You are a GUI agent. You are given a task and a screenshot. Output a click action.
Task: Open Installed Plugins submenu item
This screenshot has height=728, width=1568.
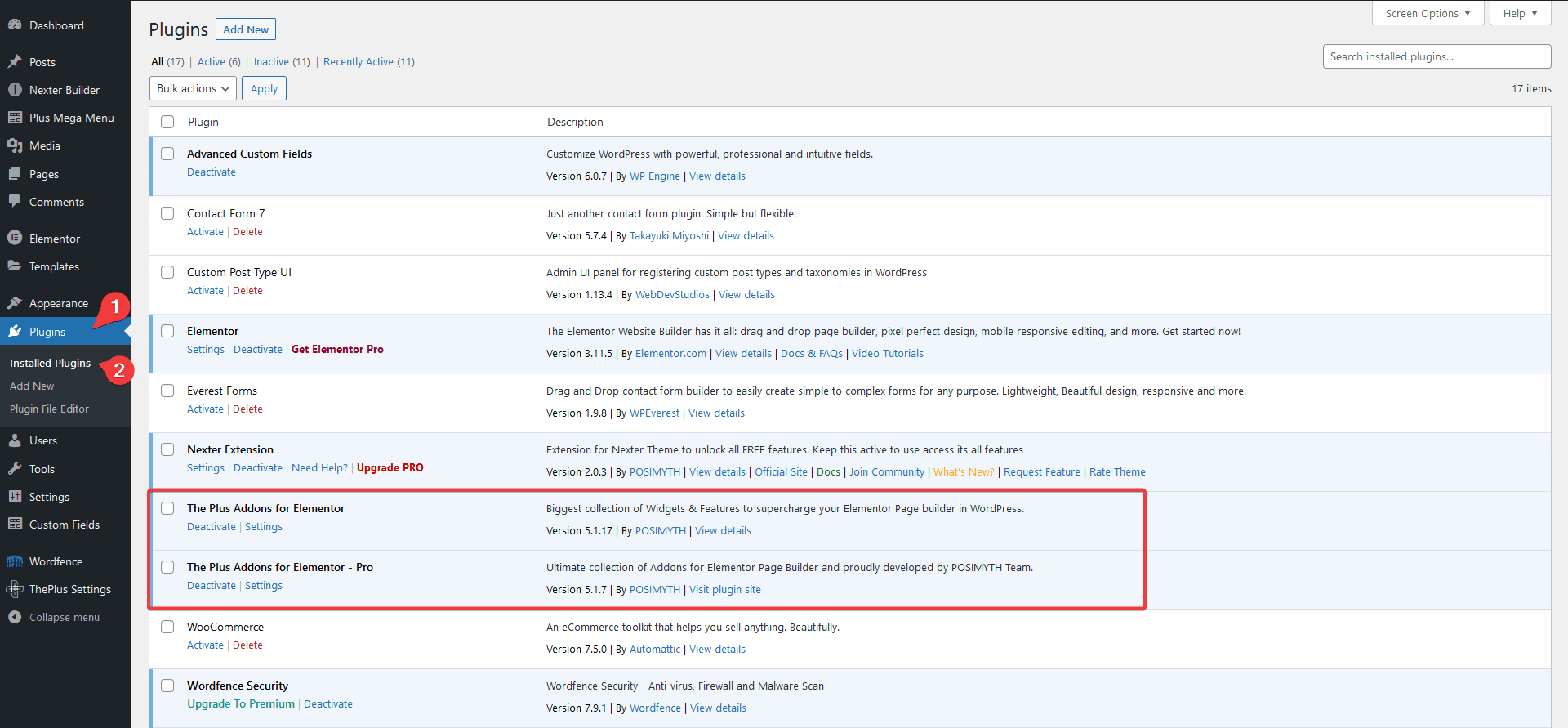50,363
